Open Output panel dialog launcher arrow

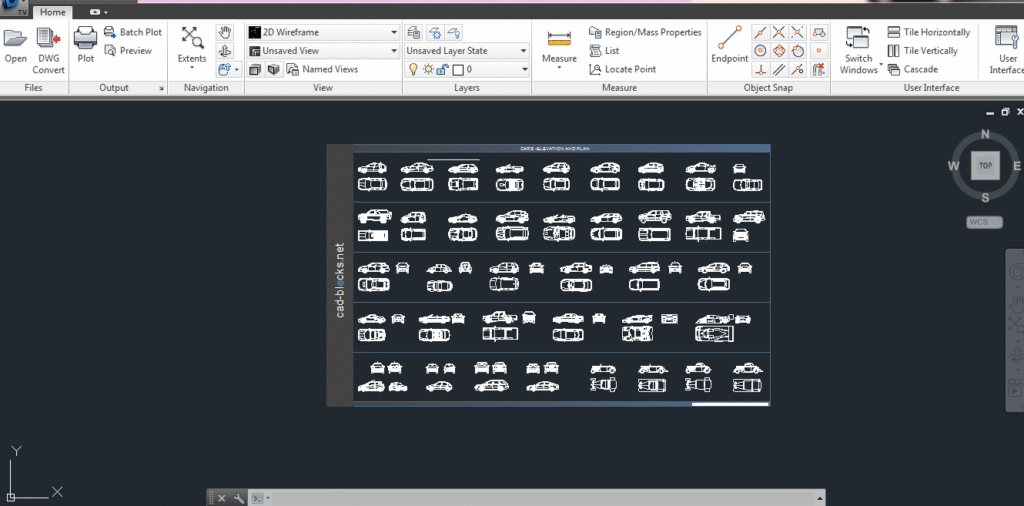(x=162, y=88)
